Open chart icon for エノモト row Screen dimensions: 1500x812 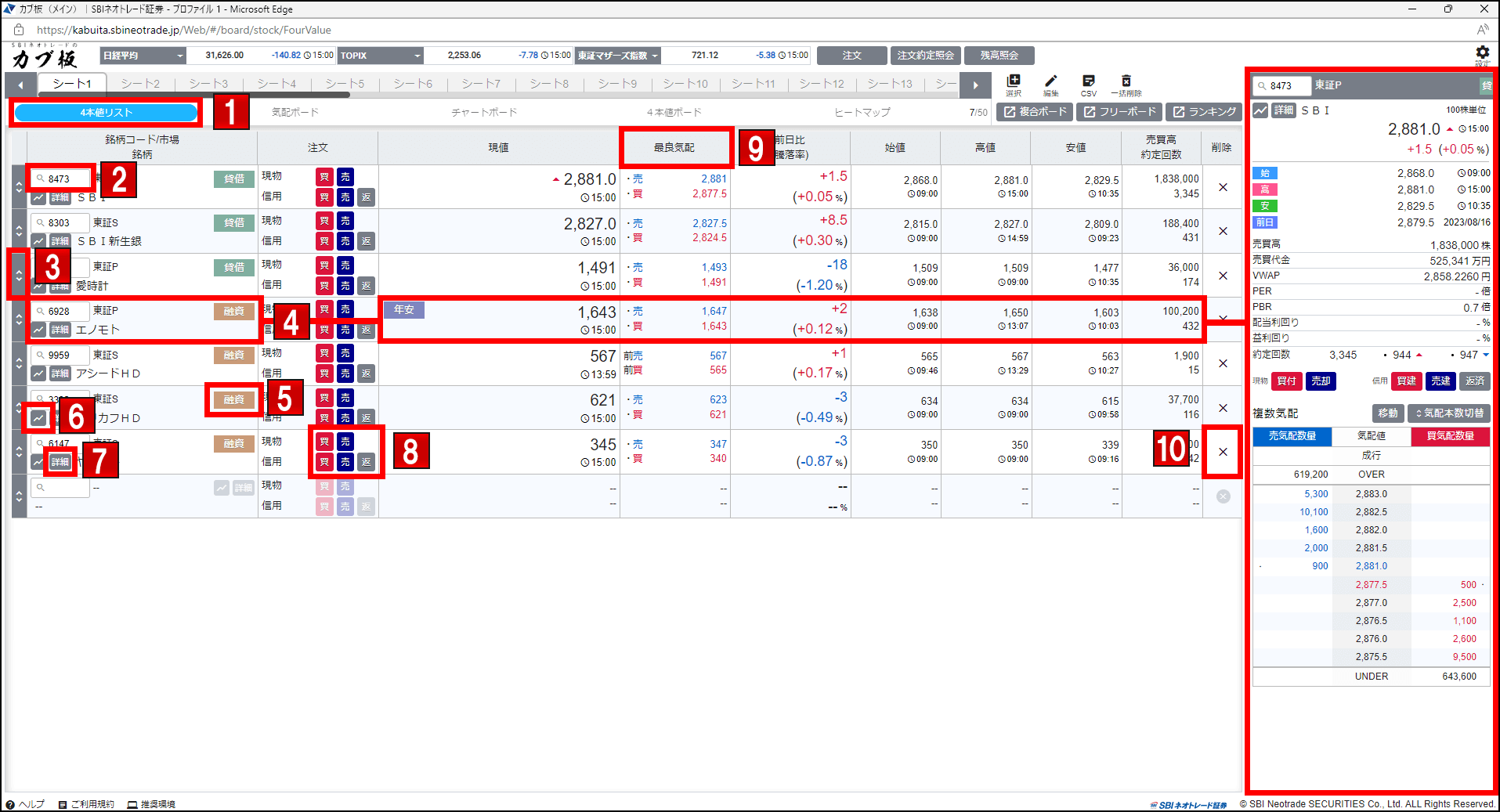click(38, 330)
